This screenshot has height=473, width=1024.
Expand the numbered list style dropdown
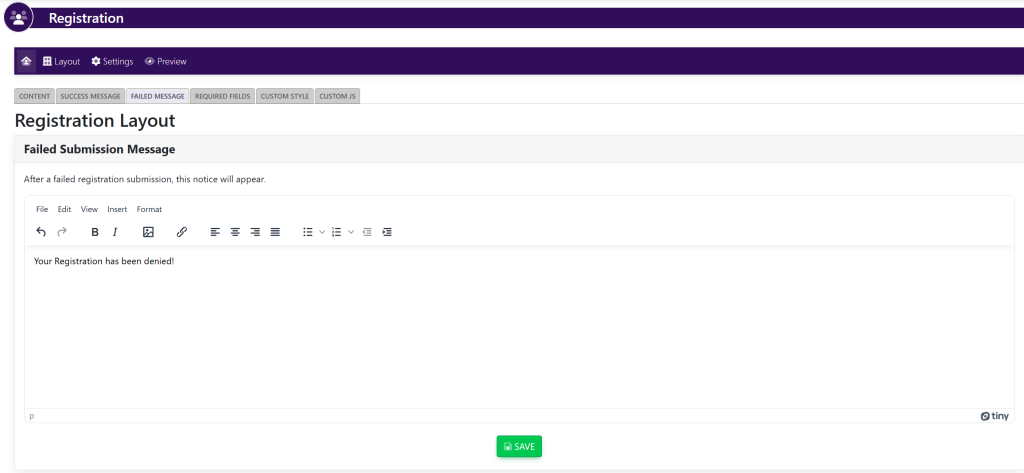351,232
